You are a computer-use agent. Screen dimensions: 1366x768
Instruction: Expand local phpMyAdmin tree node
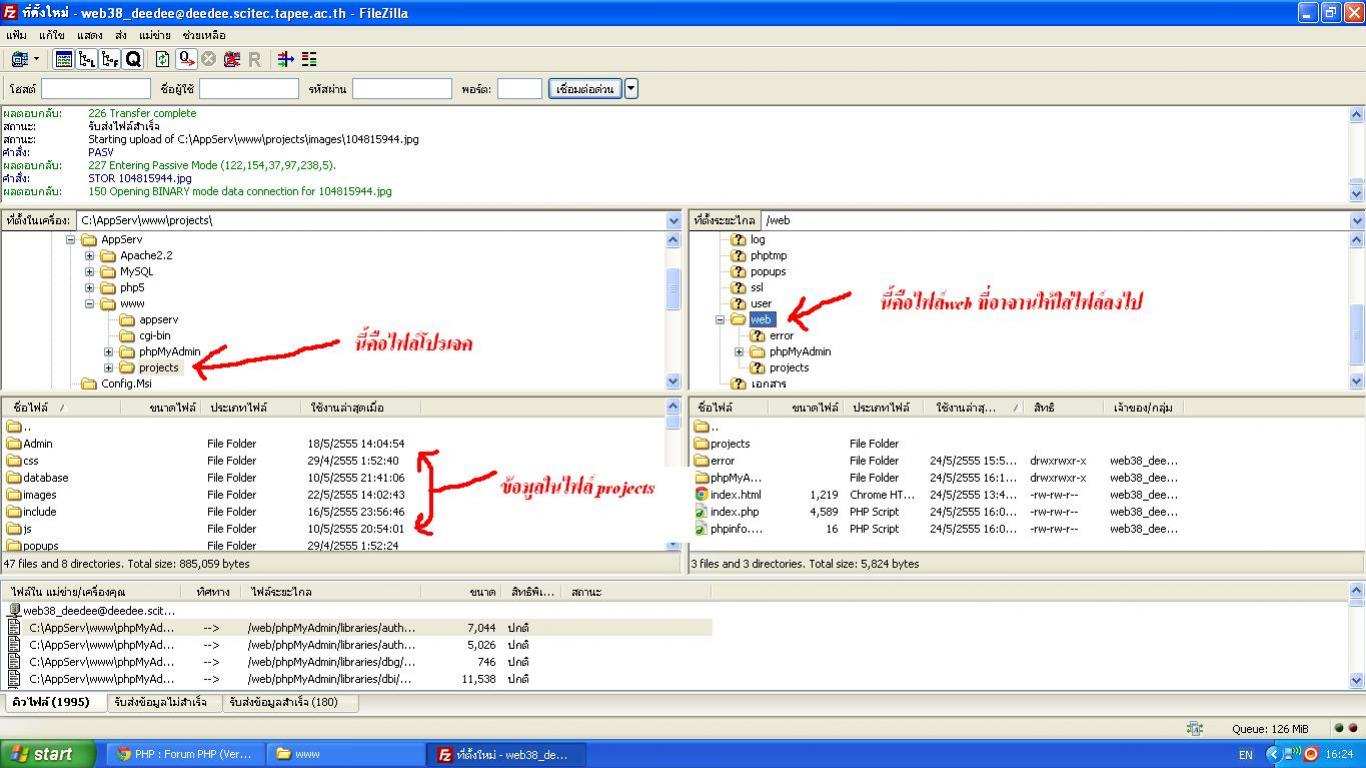pos(109,352)
